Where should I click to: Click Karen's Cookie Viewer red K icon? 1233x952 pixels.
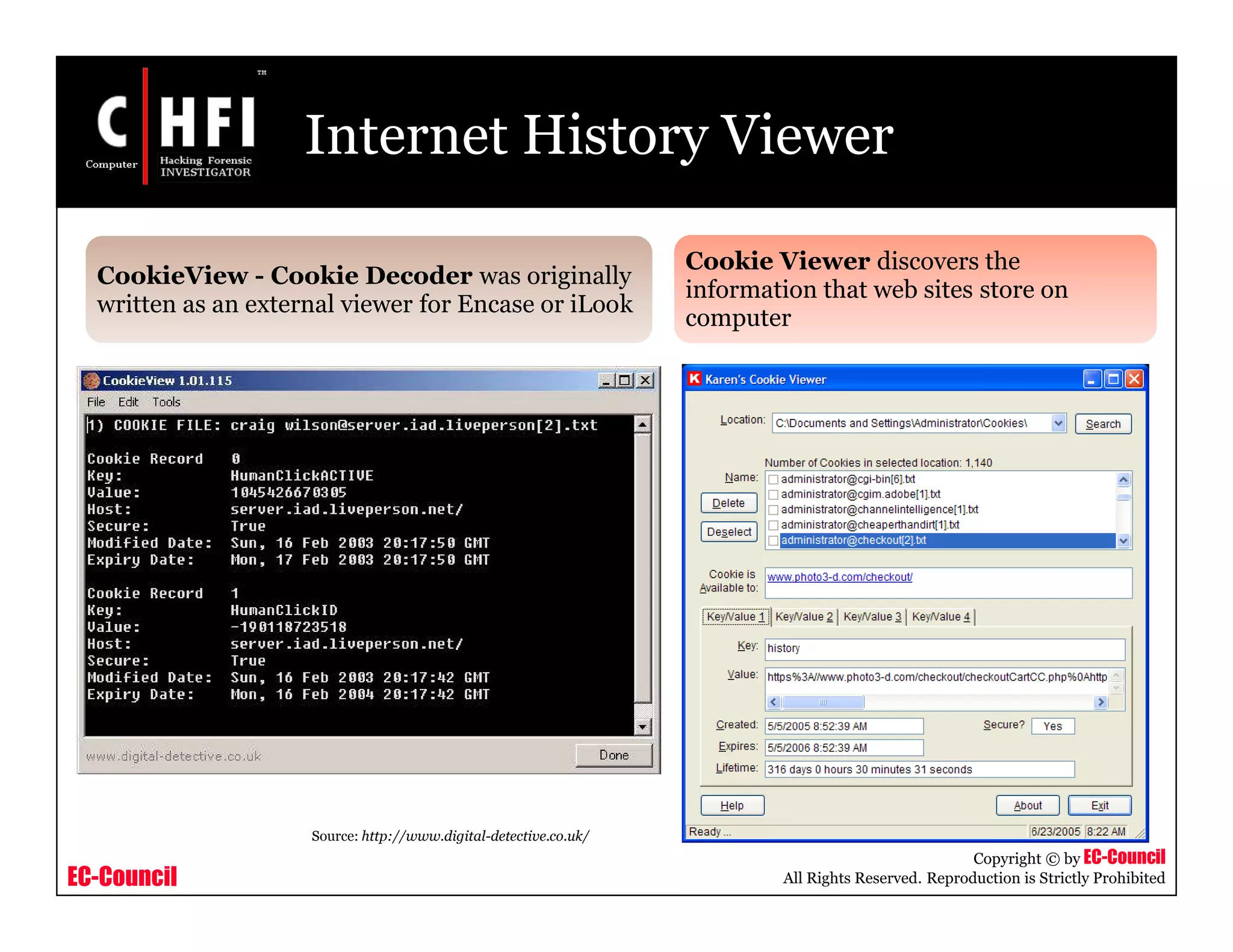point(695,379)
